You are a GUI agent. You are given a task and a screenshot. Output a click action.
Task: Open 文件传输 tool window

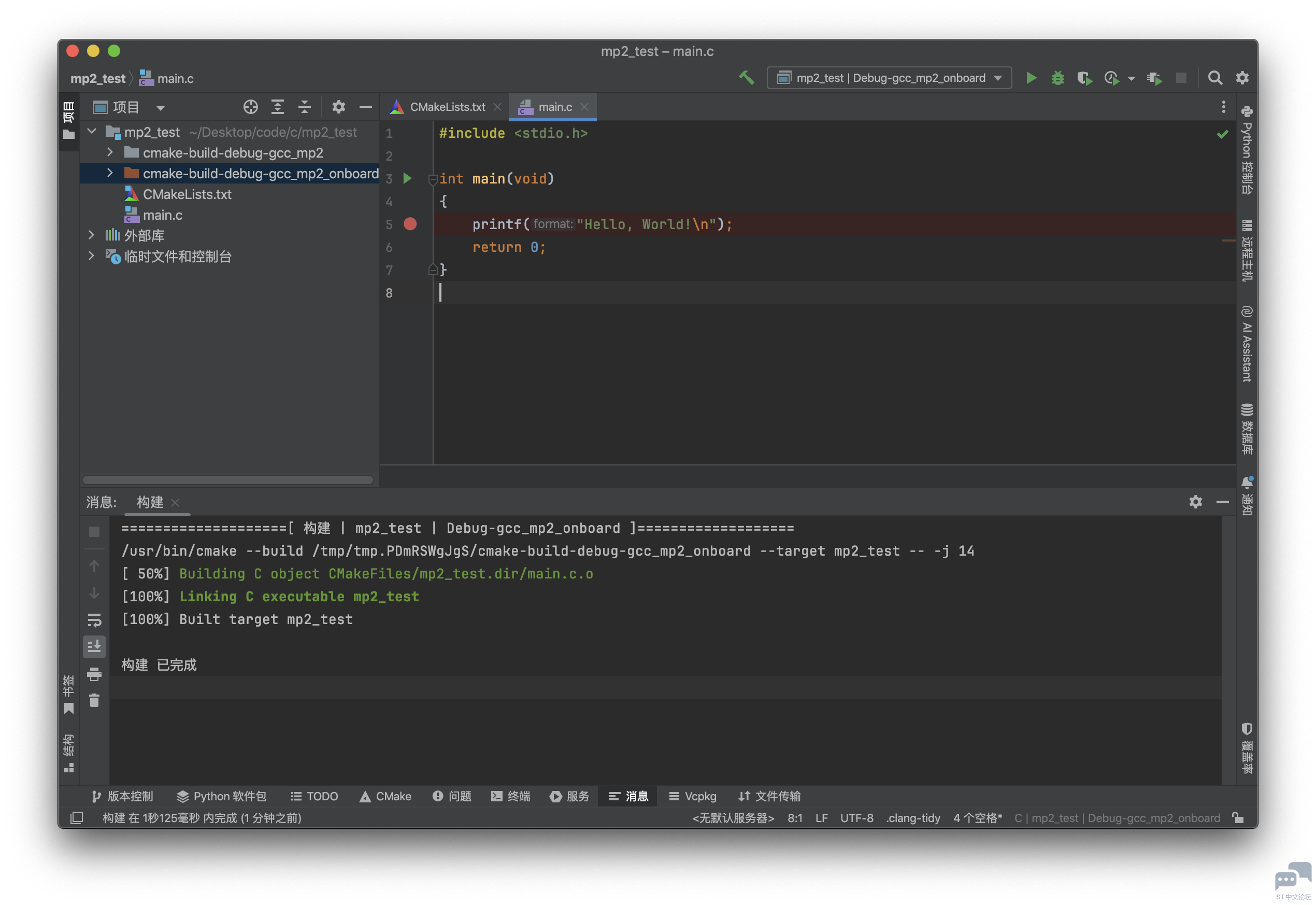769,796
